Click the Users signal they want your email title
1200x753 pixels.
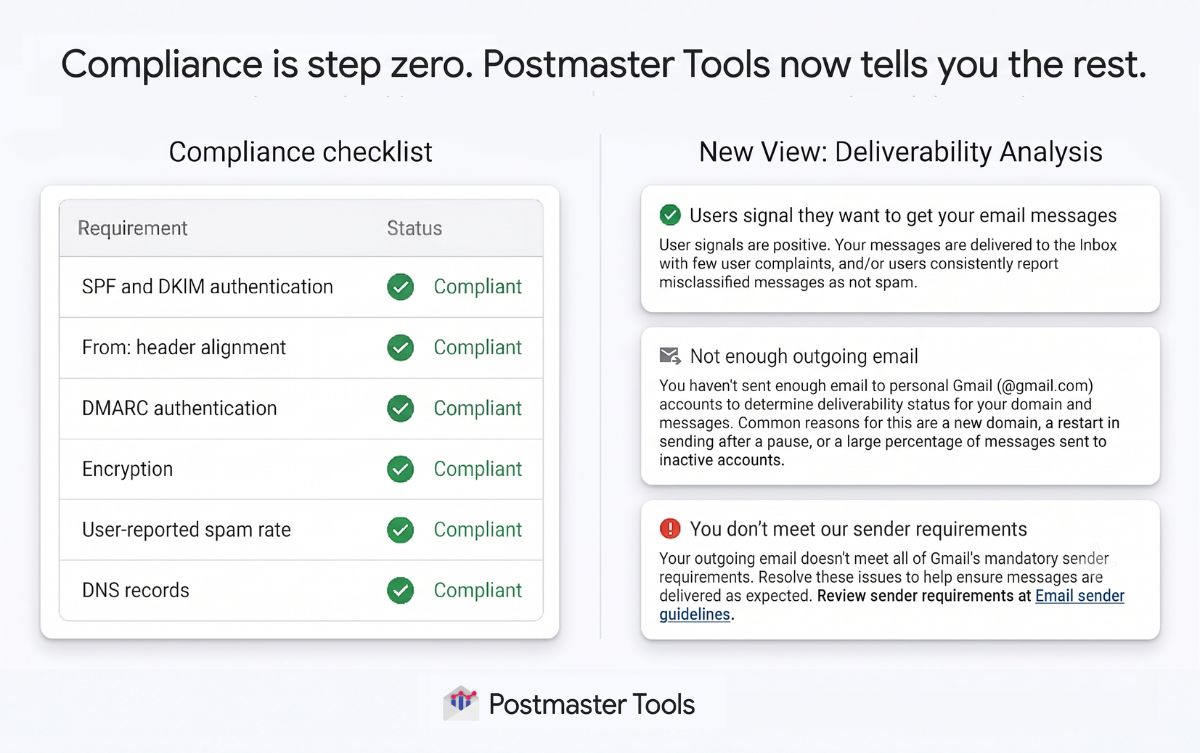903,216
